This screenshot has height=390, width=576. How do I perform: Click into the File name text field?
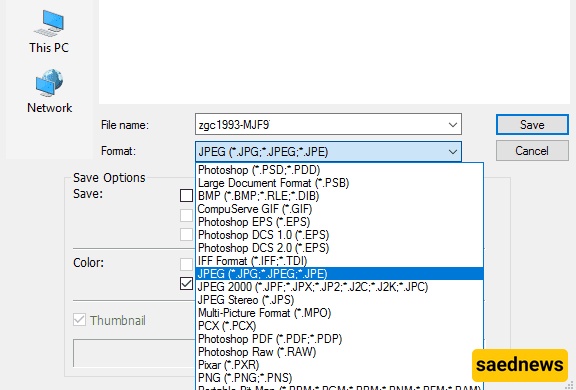tap(320, 124)
